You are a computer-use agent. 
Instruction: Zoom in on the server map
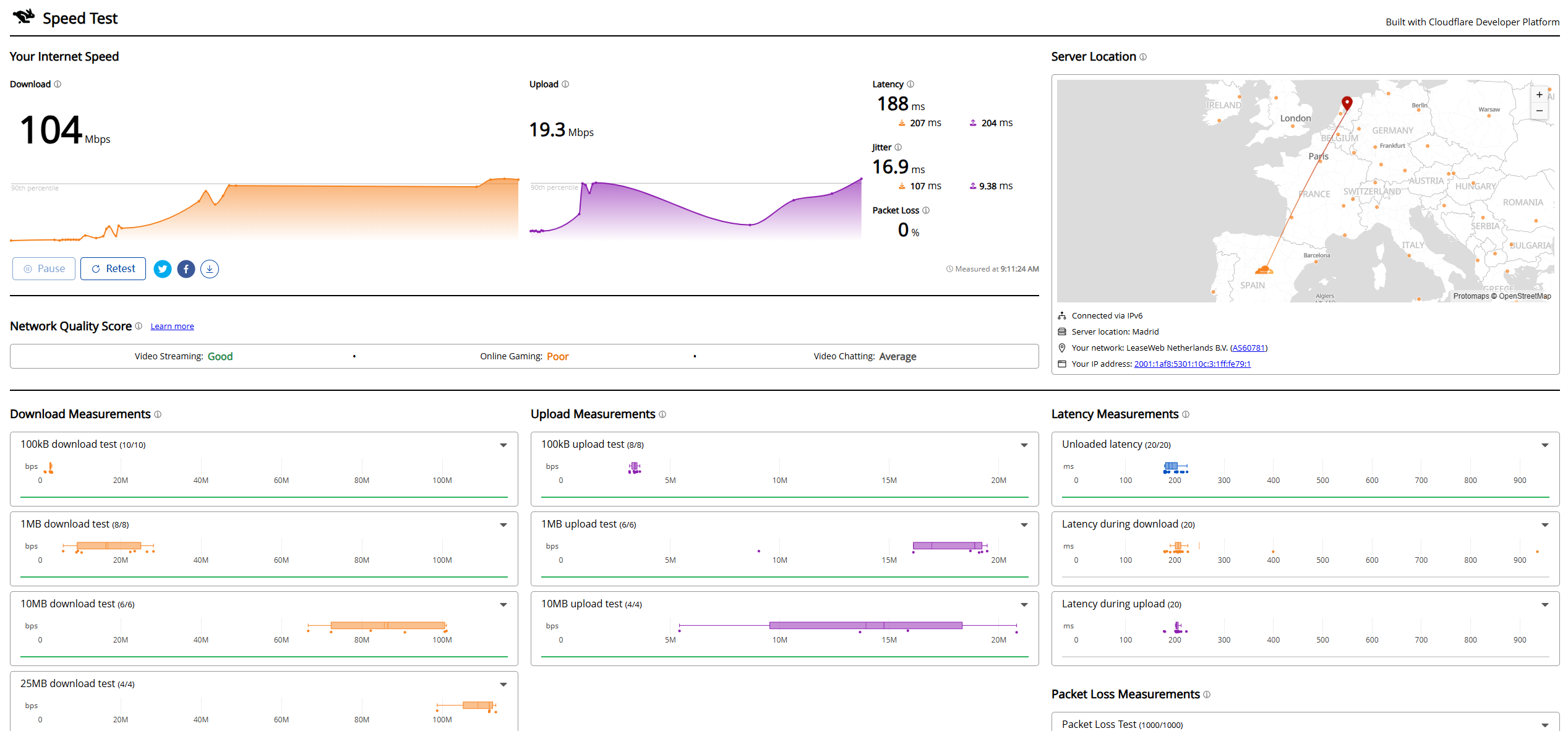pos(1540,95)
